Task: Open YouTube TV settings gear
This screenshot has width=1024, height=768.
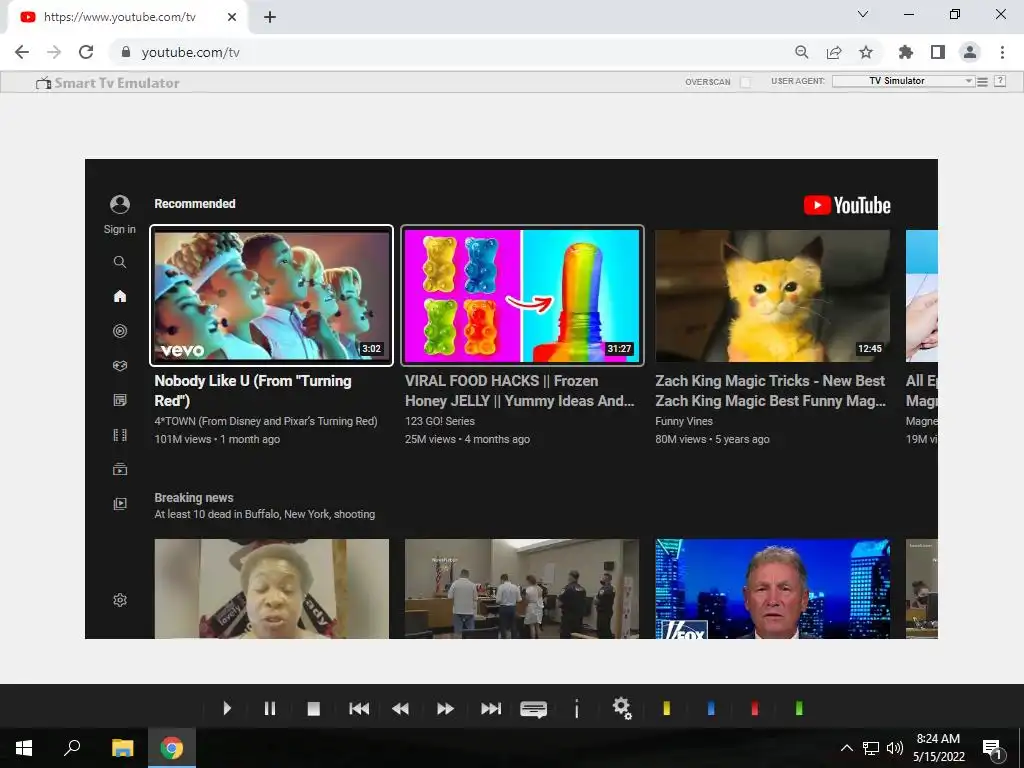Action: click(x=120, y=600)
